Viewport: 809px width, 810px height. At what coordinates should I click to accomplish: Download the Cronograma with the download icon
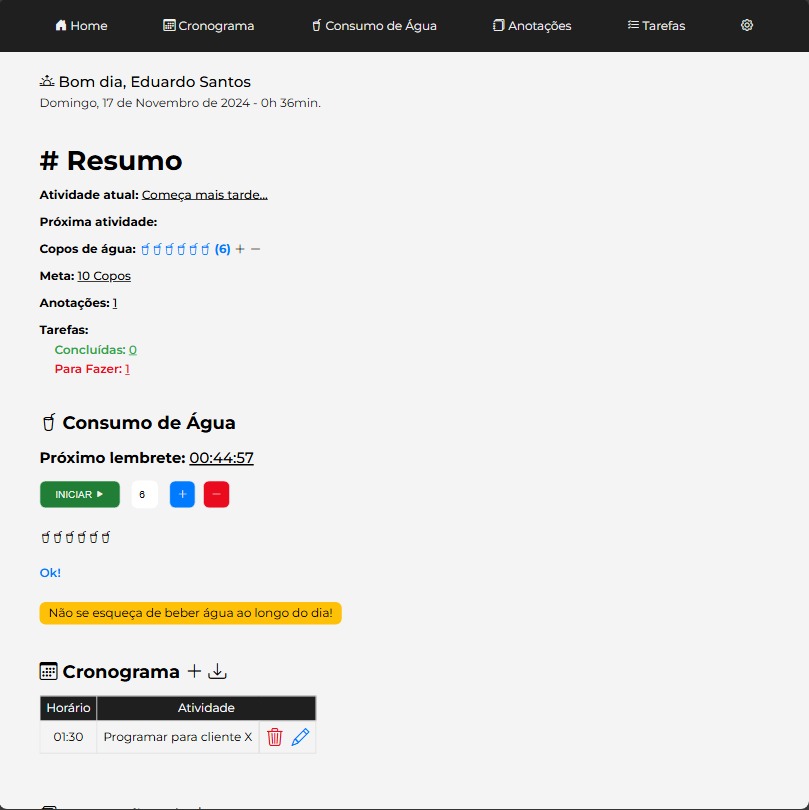coord(217,671)
